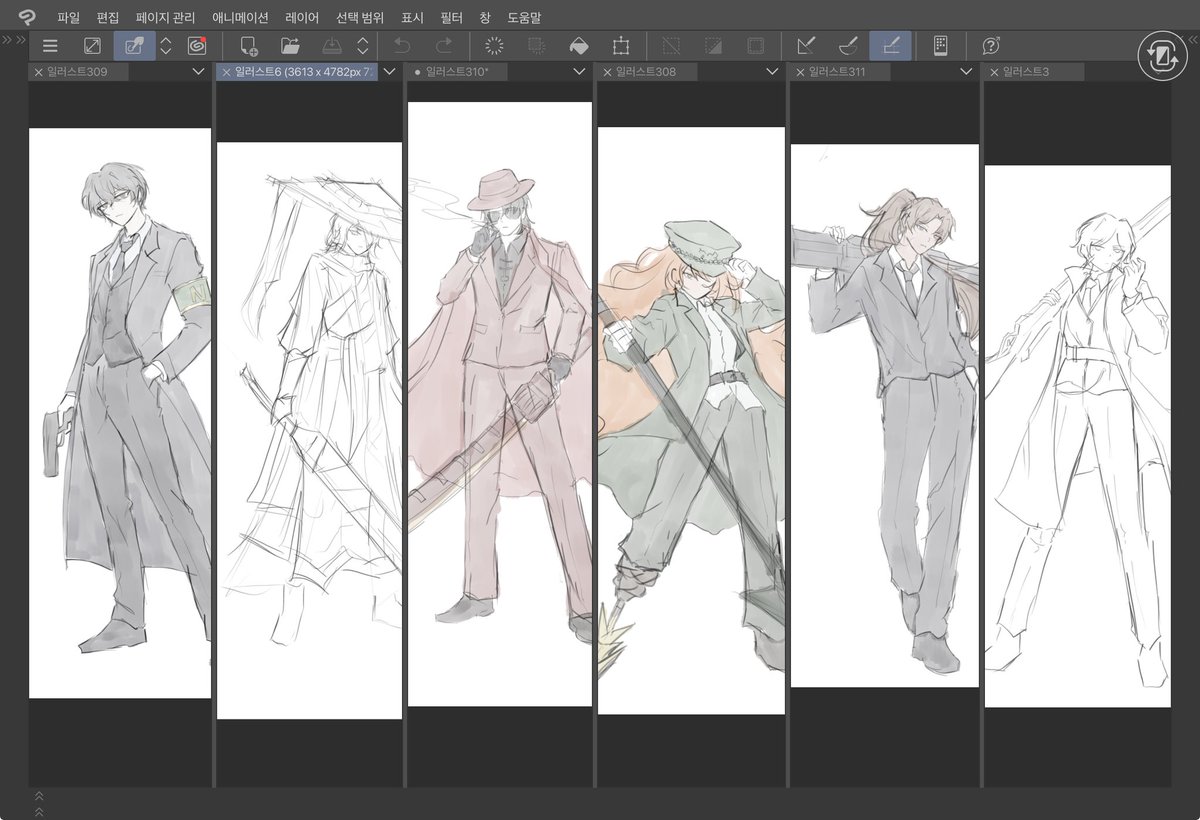Expand dropdown arrow for 일러스트308 canvas
The height and width of the screenshot is (820, 1200).
[772, 72]
